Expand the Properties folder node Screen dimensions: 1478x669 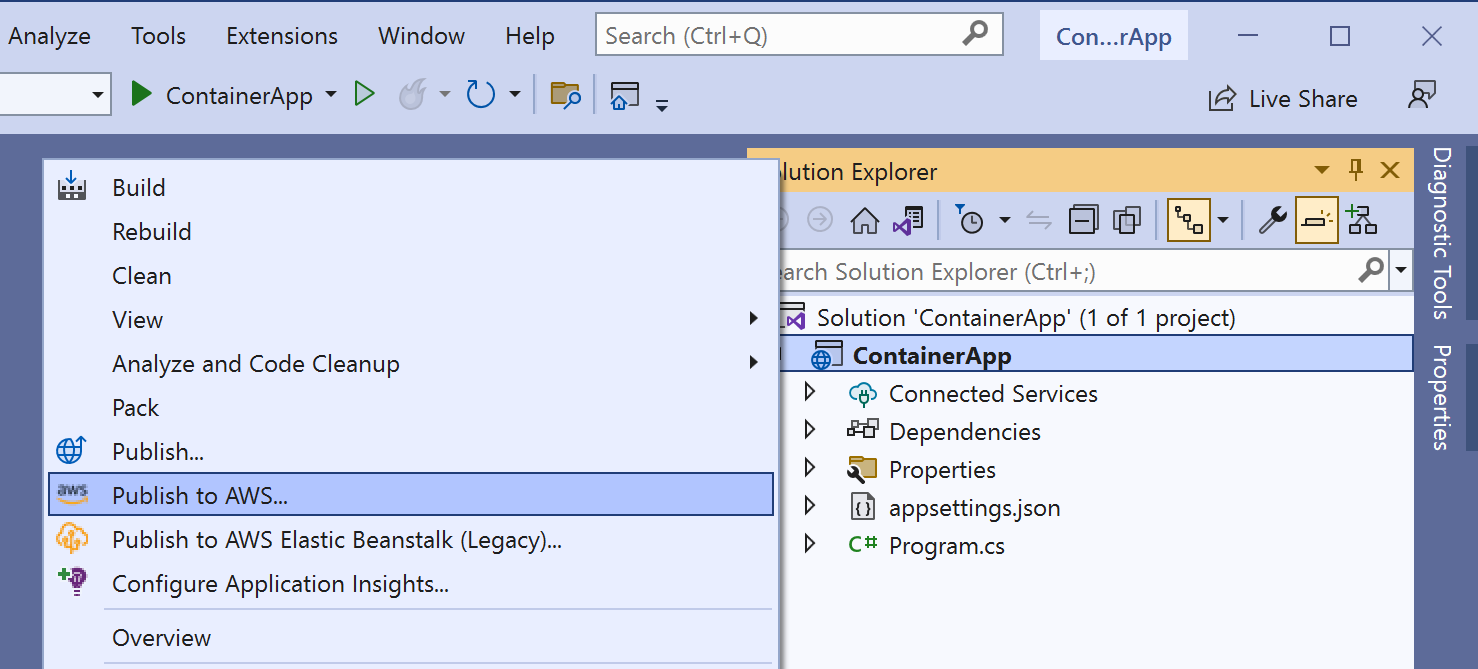[810, 468]
